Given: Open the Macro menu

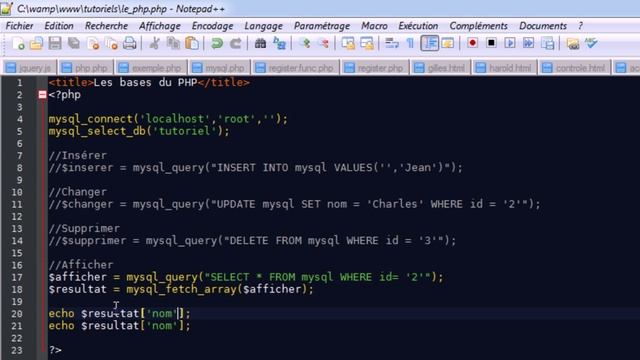Looking at the screenshot, I should (374, 26).
